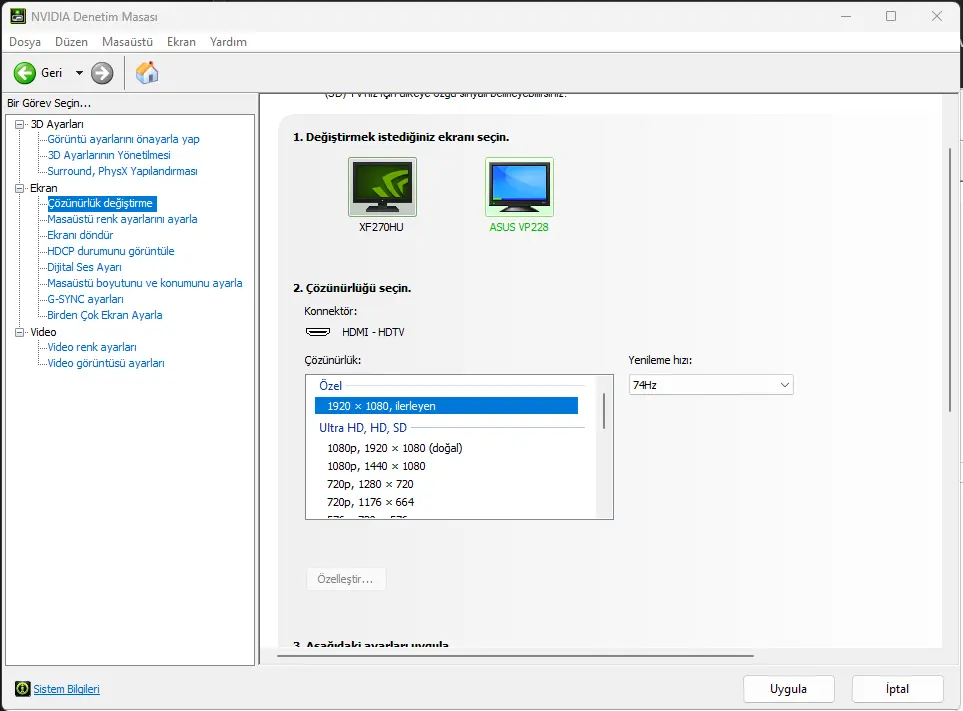Collapse the Video tree node
963x711 pixels.
pyautogui.click(x=20, y=332)
